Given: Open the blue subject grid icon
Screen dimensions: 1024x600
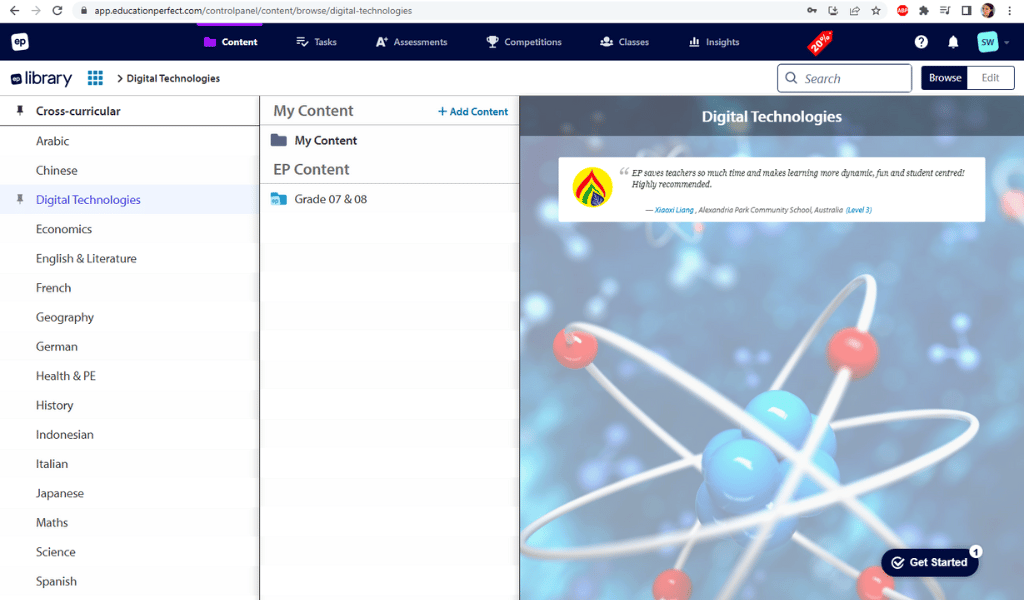Looking at the screenshot, I should tap(95, 78).
